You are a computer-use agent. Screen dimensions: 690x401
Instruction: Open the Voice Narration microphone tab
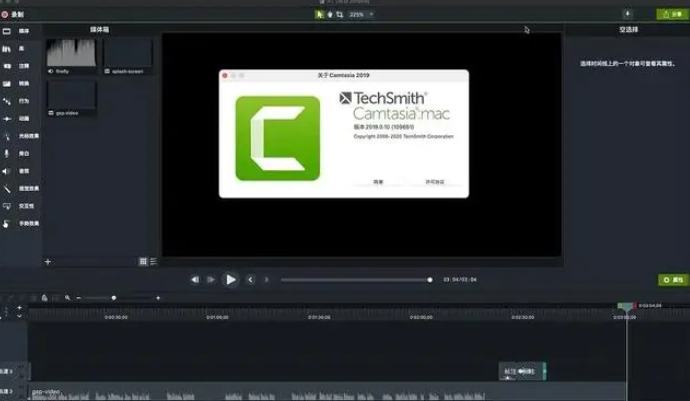(x=9, y=153)
